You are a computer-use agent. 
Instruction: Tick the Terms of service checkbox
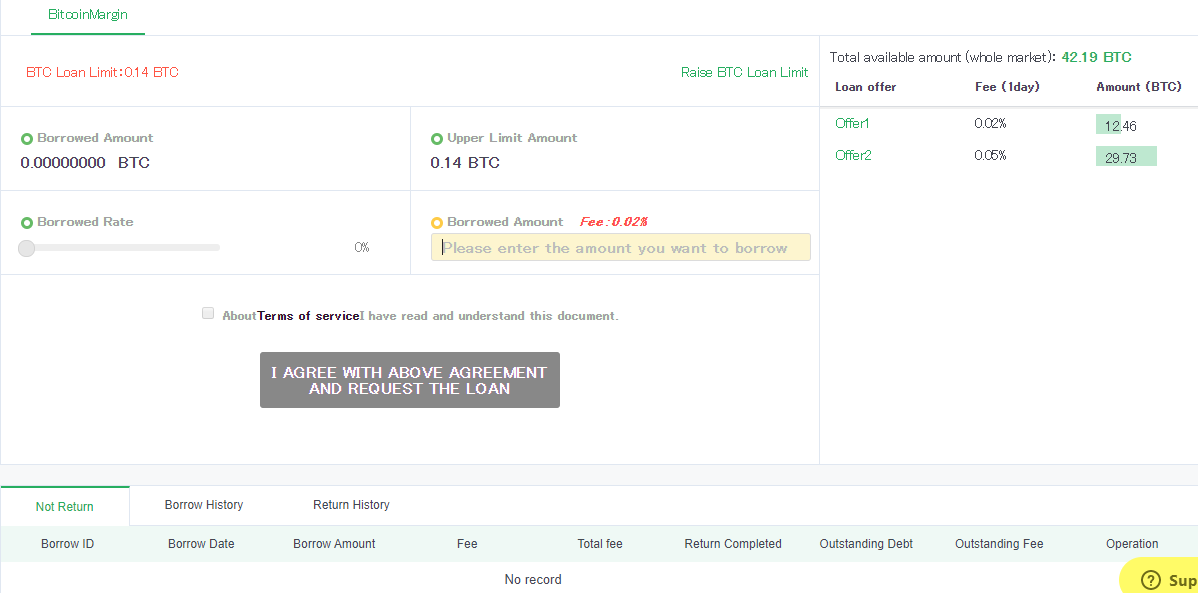click(x=208, y=313)
